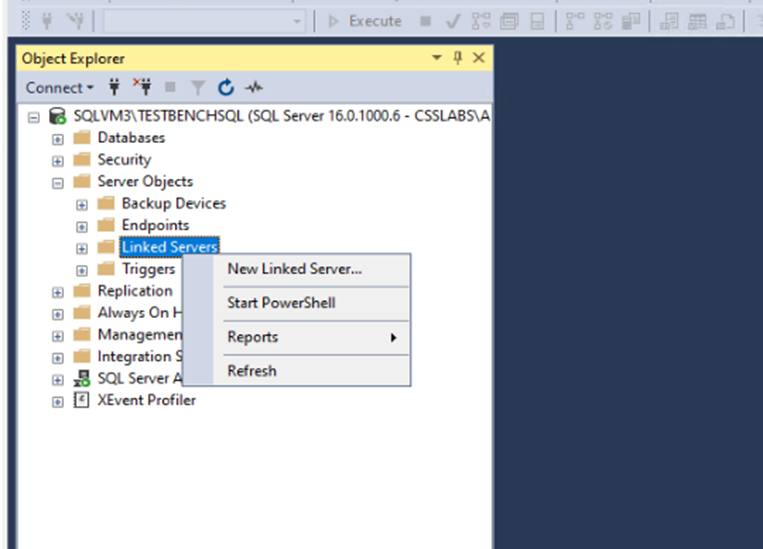Select the Endpoints tree item

[x=155, y=225]
